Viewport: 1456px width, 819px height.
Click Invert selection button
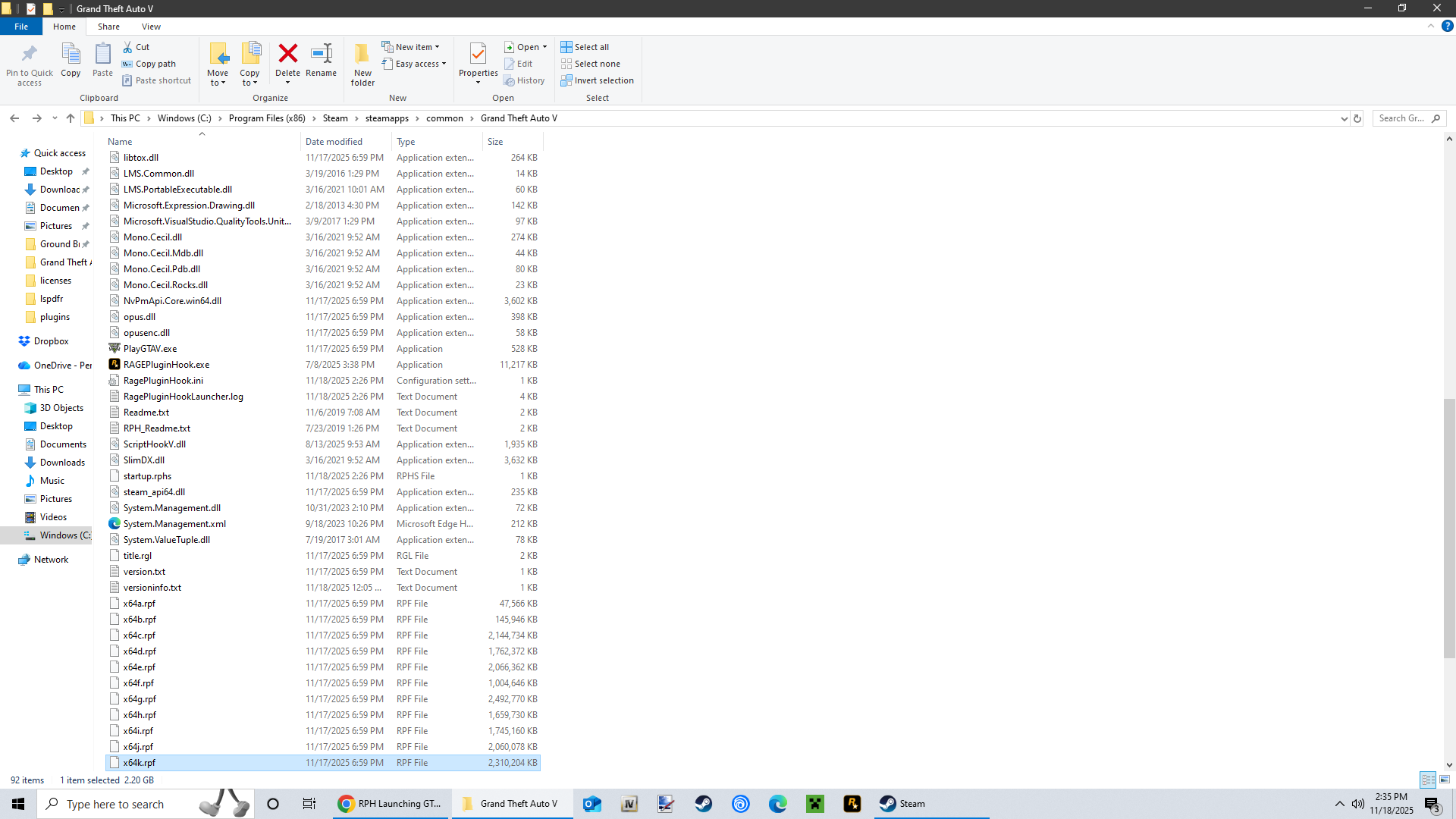pyautogui.click(x=597, y=80)
